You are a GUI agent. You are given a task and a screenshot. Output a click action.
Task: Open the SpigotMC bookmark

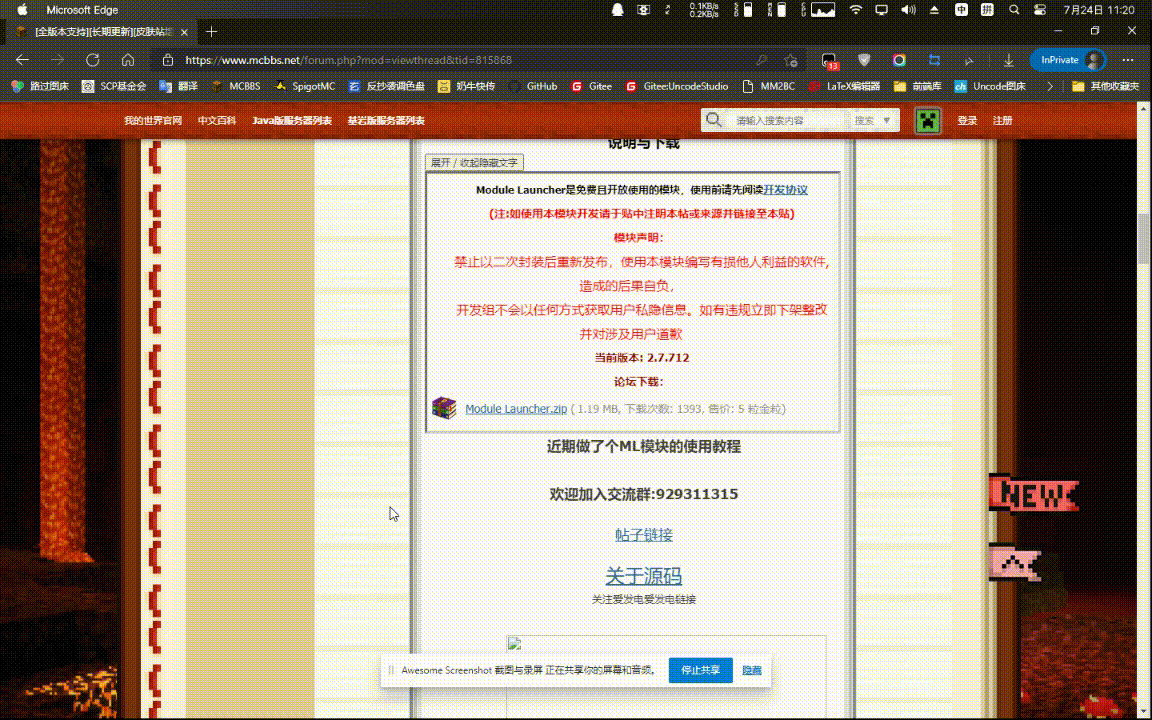point(304,86)
